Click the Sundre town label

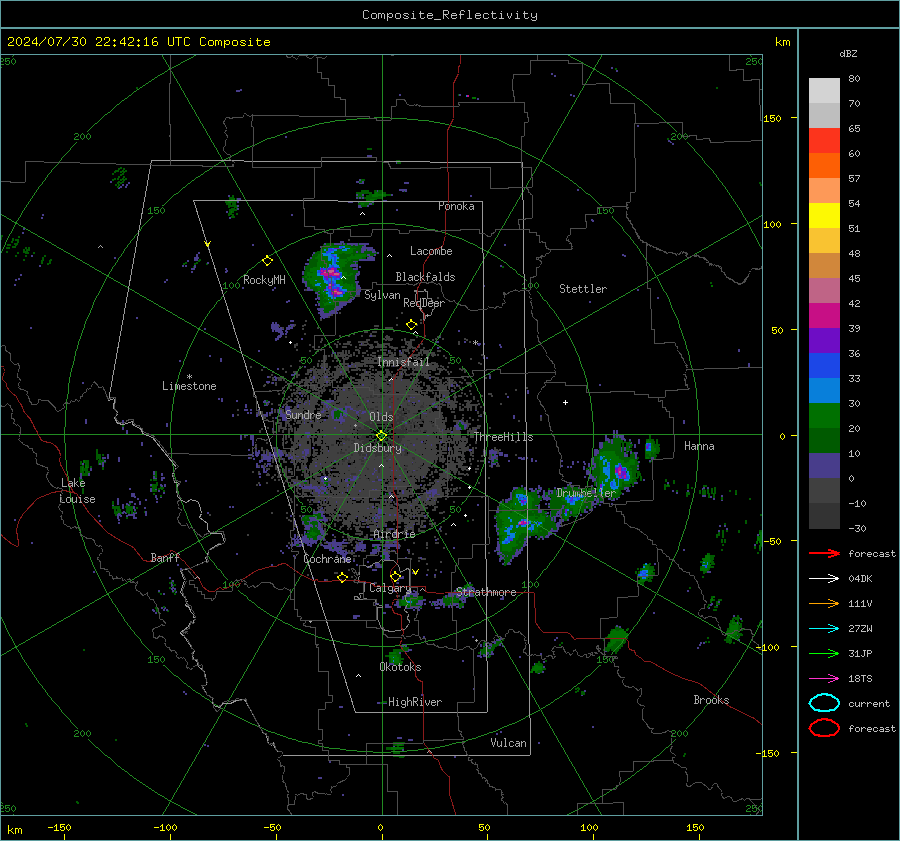tap(303, 414)
